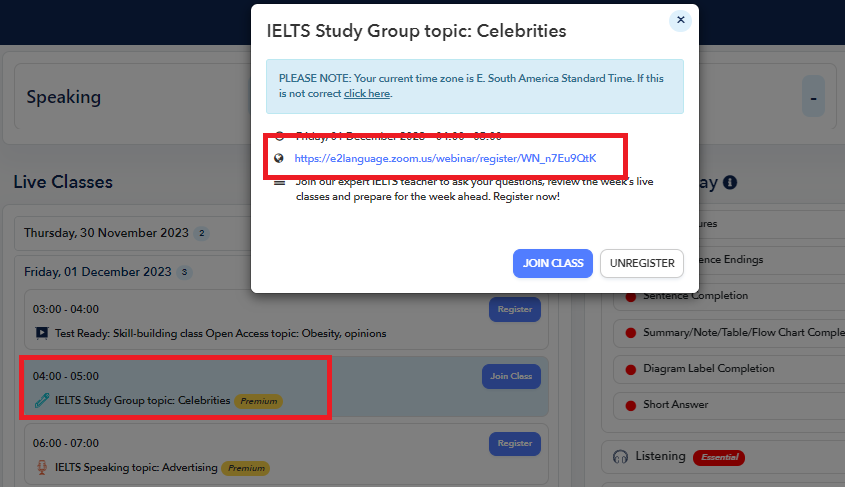Click the microphone icon for IELTS Speaking class
Viewport: 845px width, 487px height.
point(42,467)
